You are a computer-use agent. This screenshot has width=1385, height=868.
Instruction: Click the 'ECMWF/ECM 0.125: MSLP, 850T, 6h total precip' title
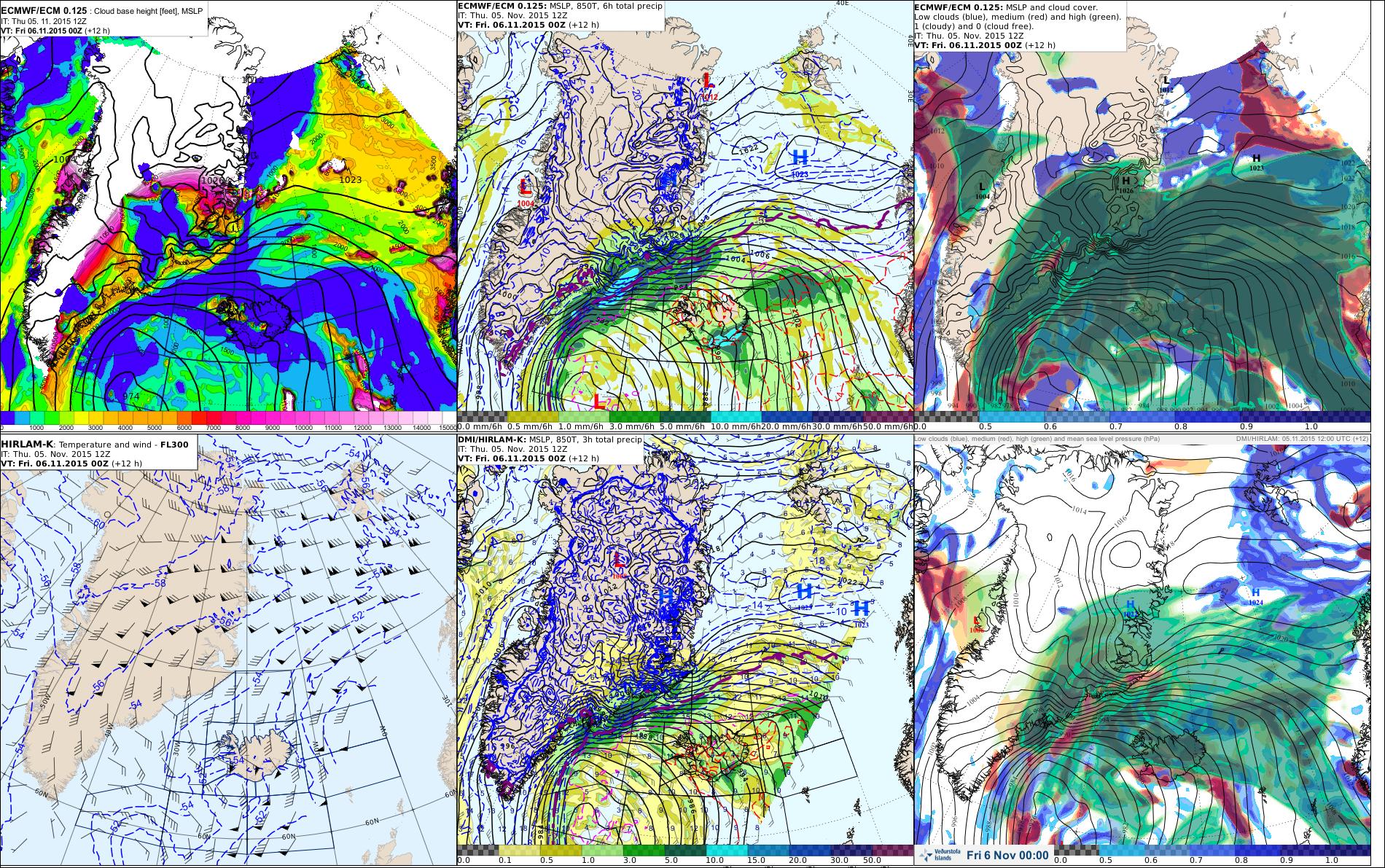[x=560, y=6]
